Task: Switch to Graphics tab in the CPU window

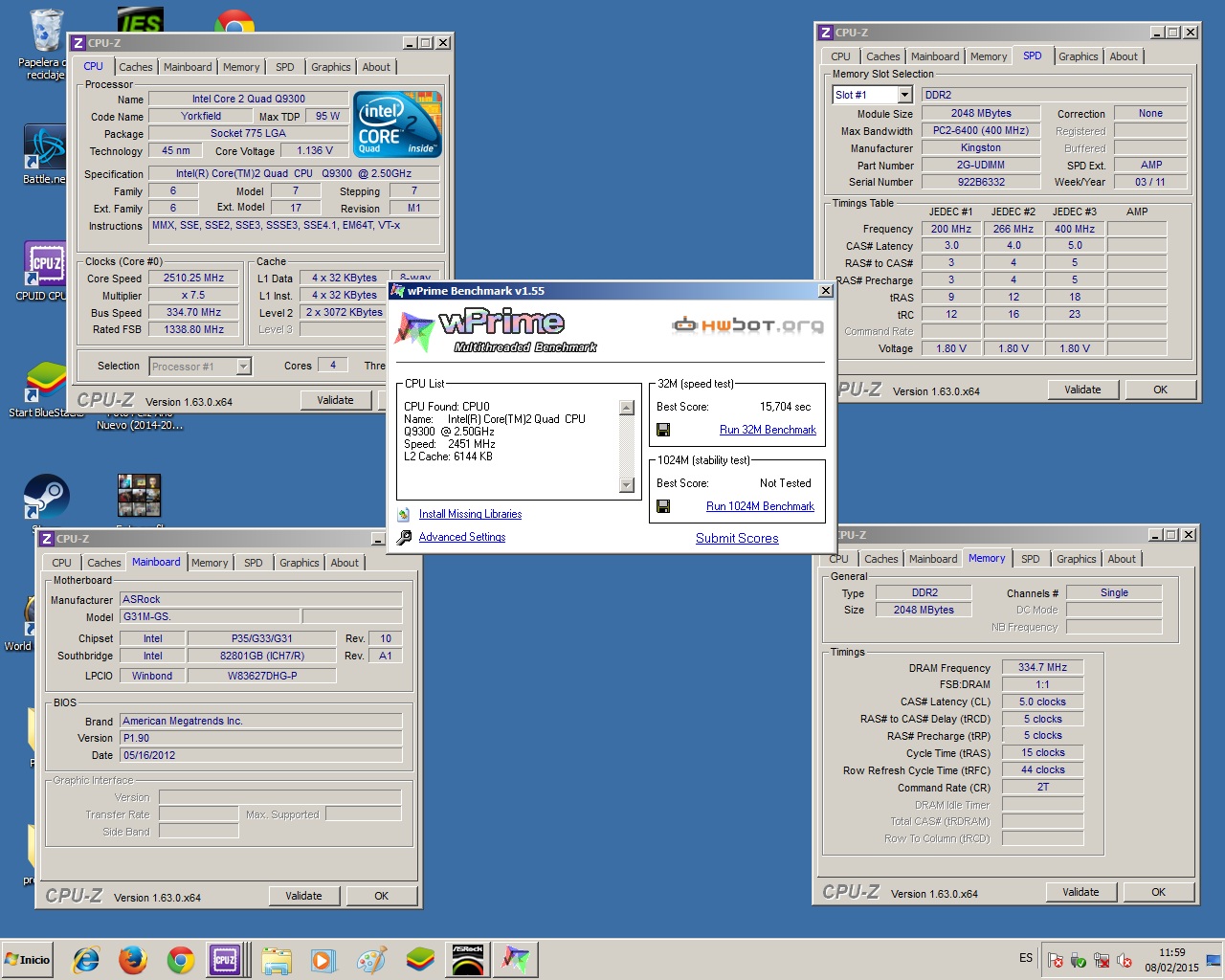Action: point(330,67)
